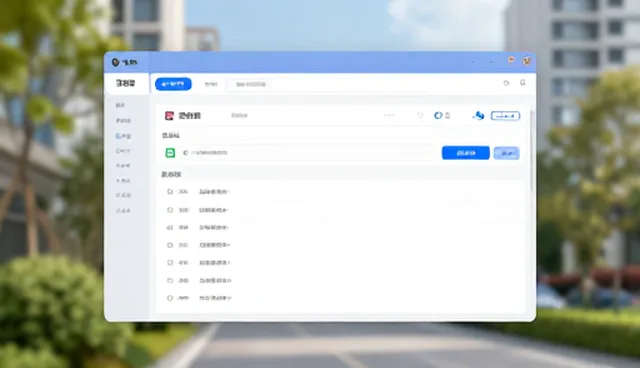Screen dimensions: 640x368
Task: Click the outlined blue button in the header row
Action: point(505,116)
